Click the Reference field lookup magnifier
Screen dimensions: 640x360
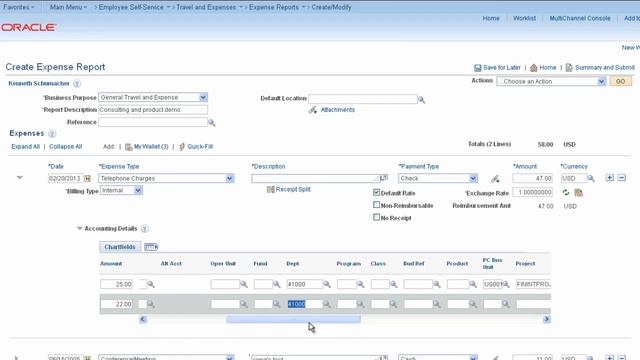pyautogui.click(x=211, y=122)
